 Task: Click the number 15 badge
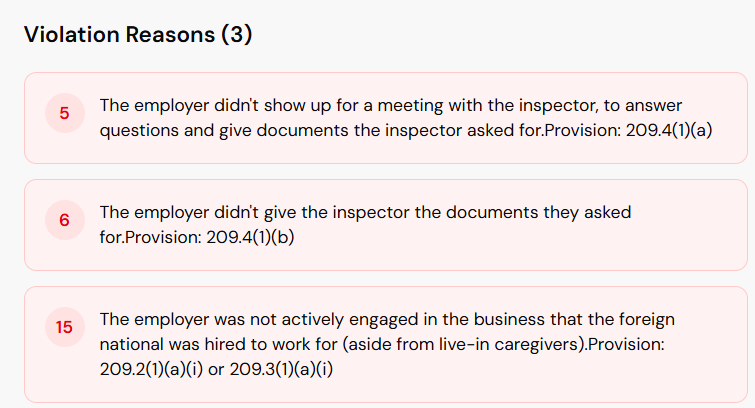(64, 327)
